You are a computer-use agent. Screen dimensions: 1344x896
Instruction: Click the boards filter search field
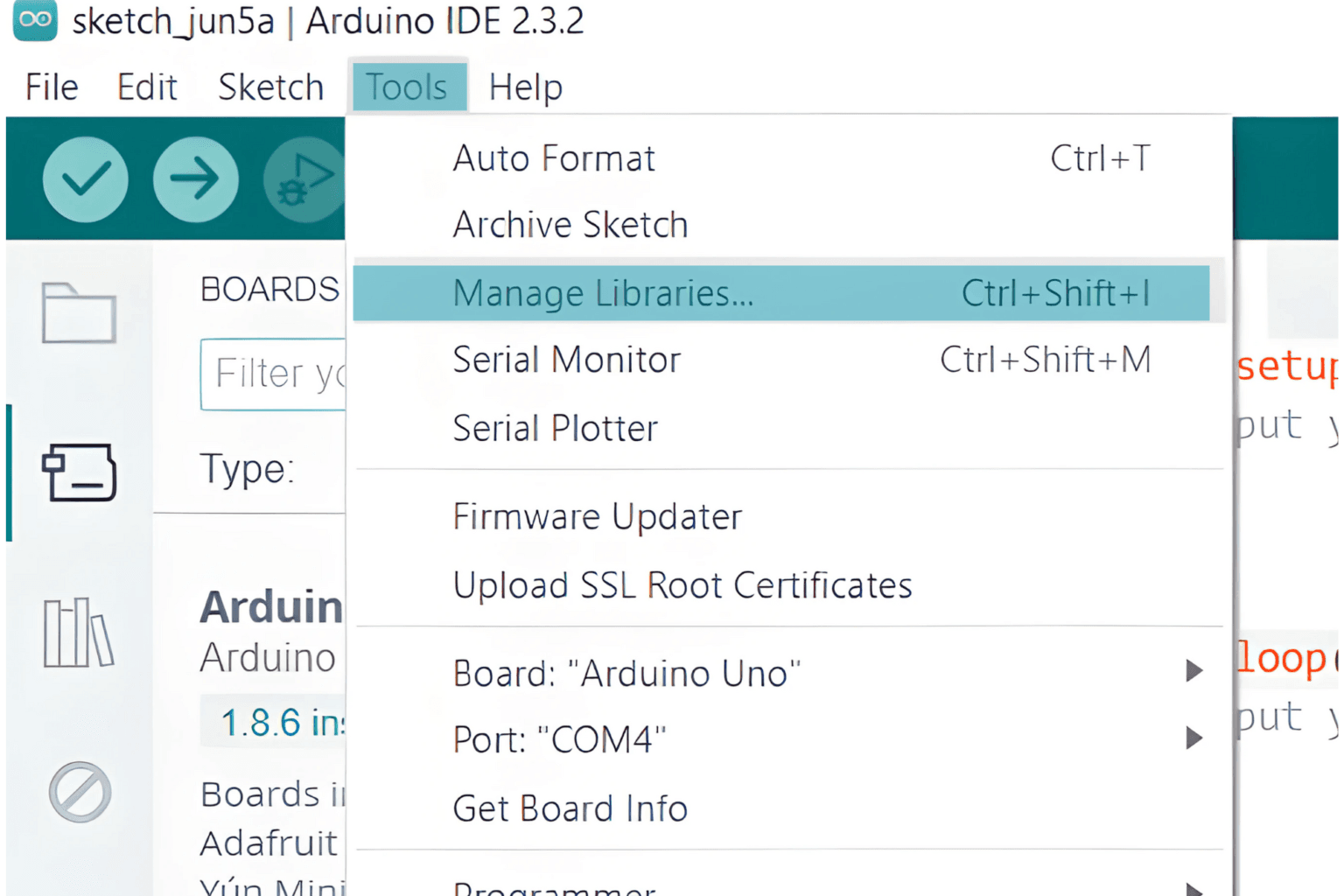[273, 374]
